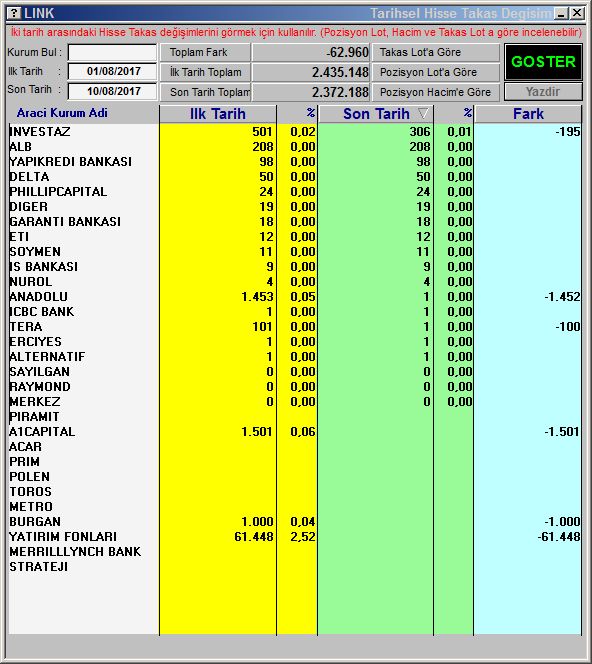
Task: Click the Yazdir print button
Action: pos(543,92)
